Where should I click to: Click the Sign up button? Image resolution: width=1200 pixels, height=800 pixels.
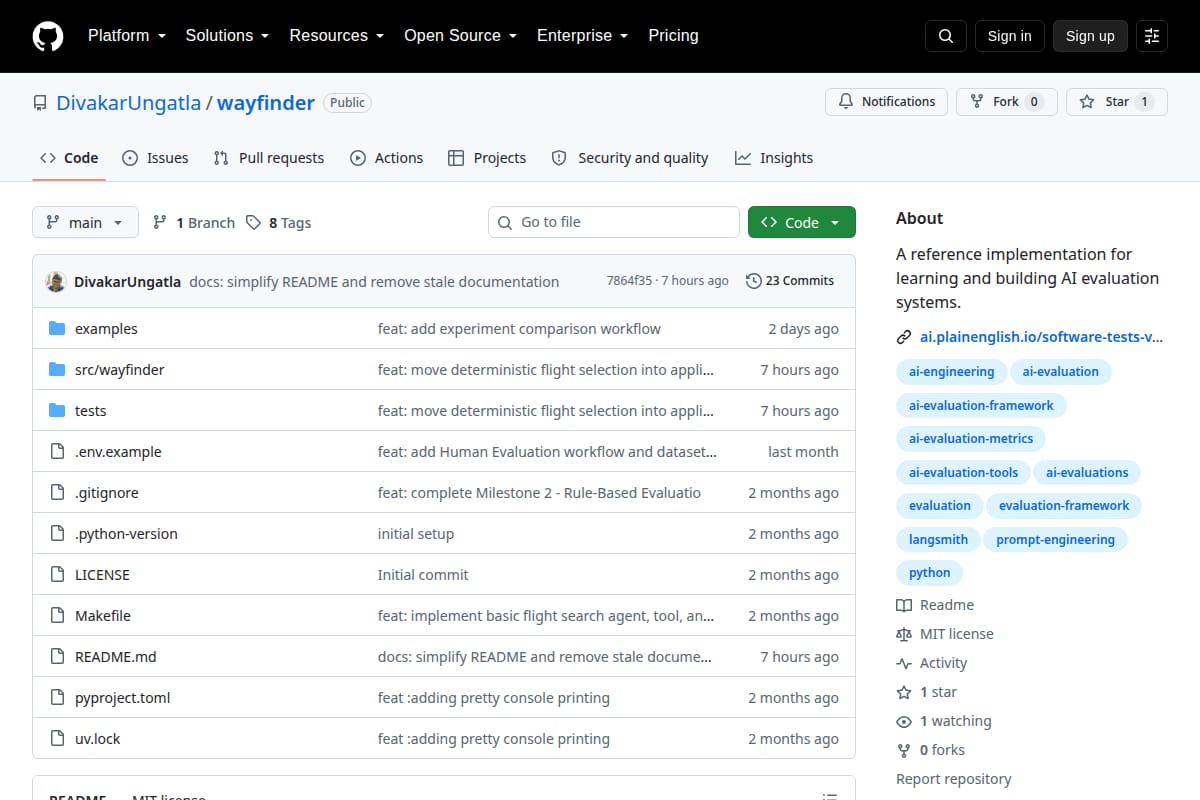(1090, 36)
